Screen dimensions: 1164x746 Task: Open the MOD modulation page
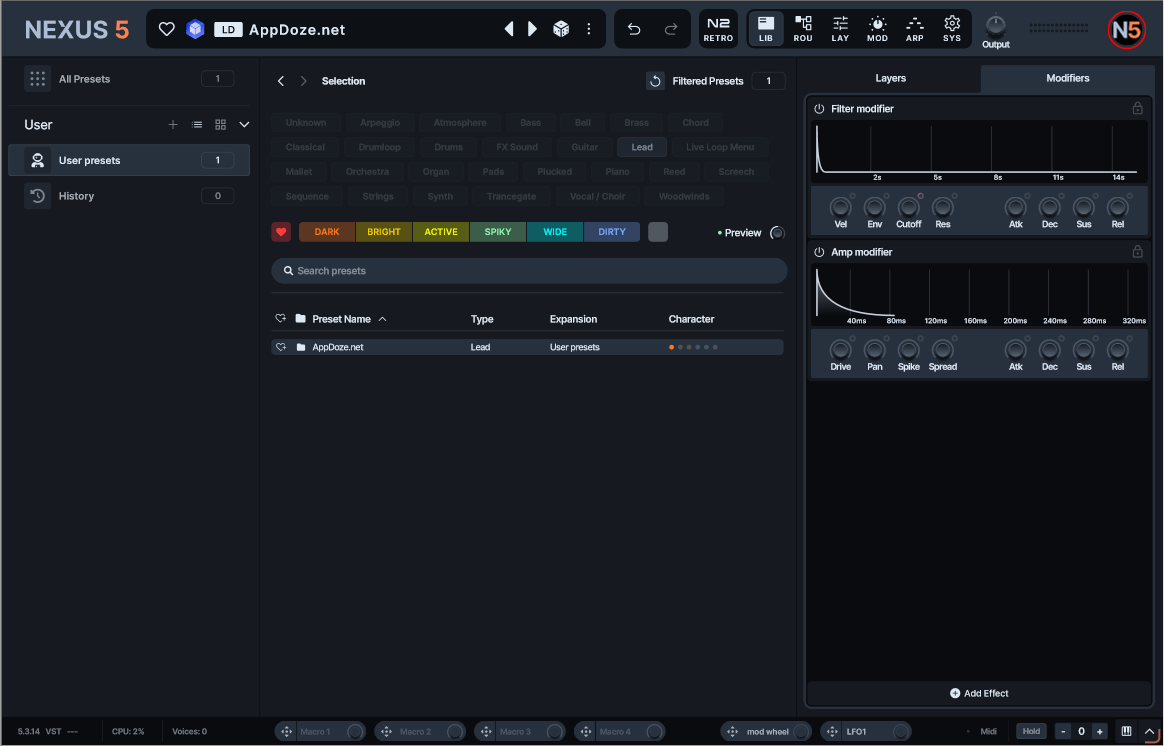click(877, 29)
